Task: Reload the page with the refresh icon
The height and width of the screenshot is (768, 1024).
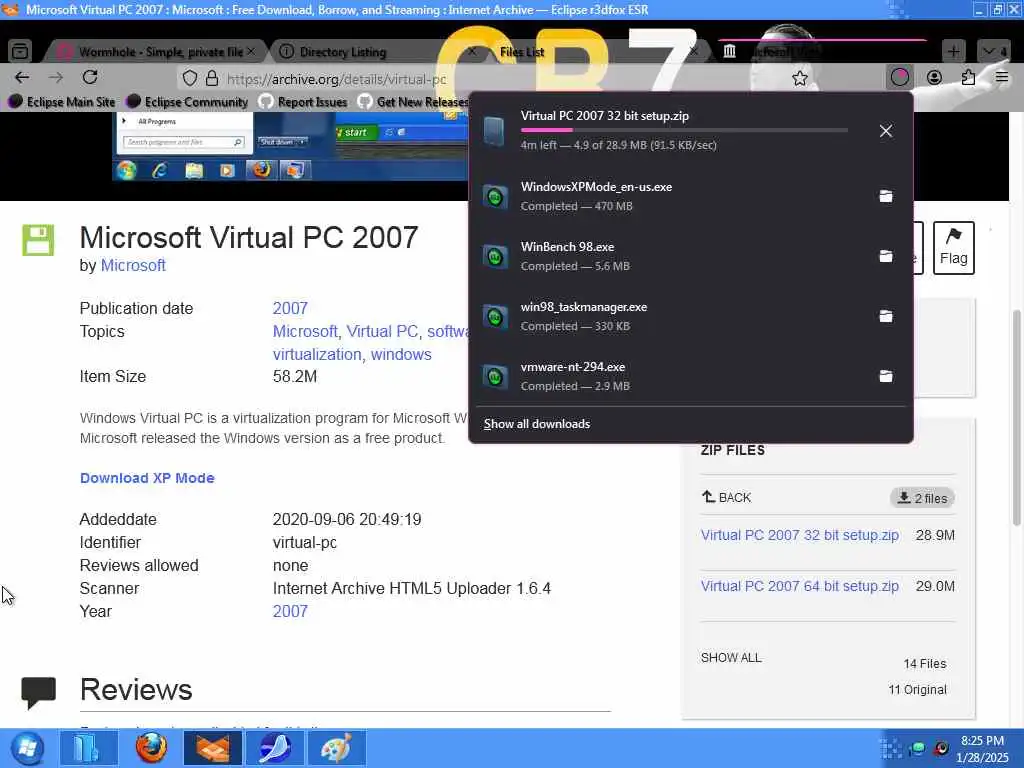Action: (x=90, y=78)
